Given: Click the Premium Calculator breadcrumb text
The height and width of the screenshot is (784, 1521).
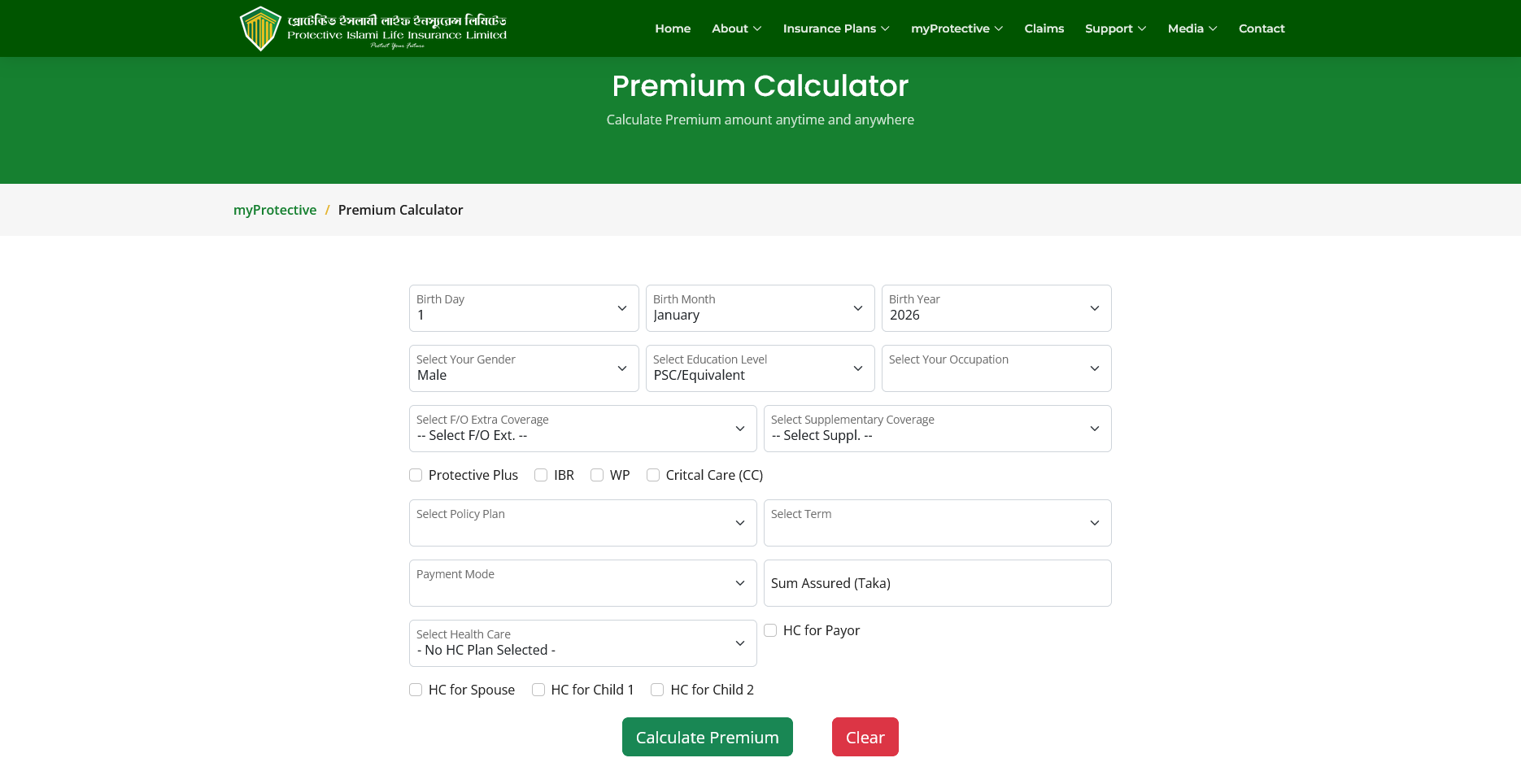Looking at the screenshot, I should pos(400,210).
